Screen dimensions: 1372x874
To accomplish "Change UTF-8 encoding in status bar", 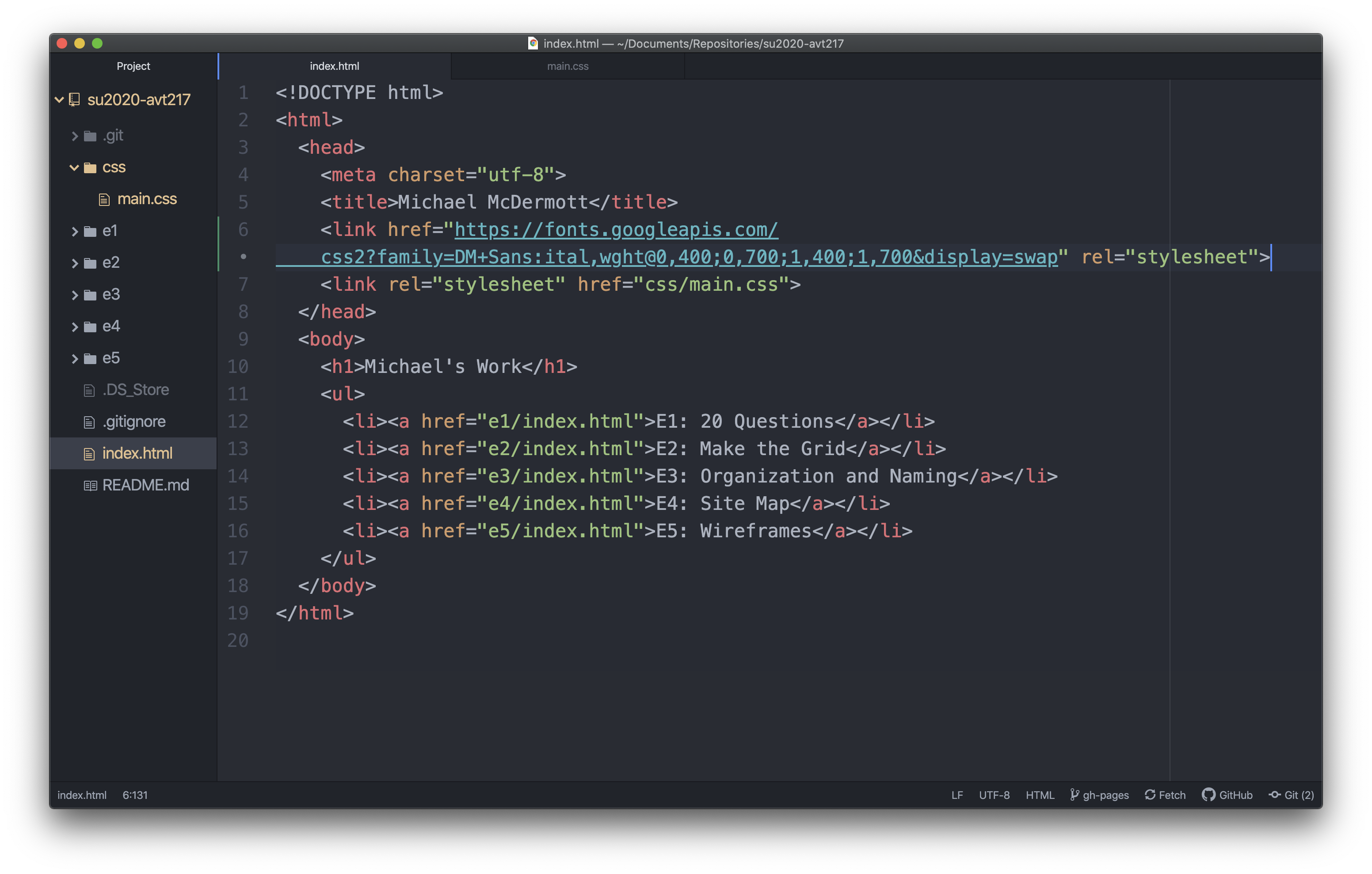I will [994, 795].
